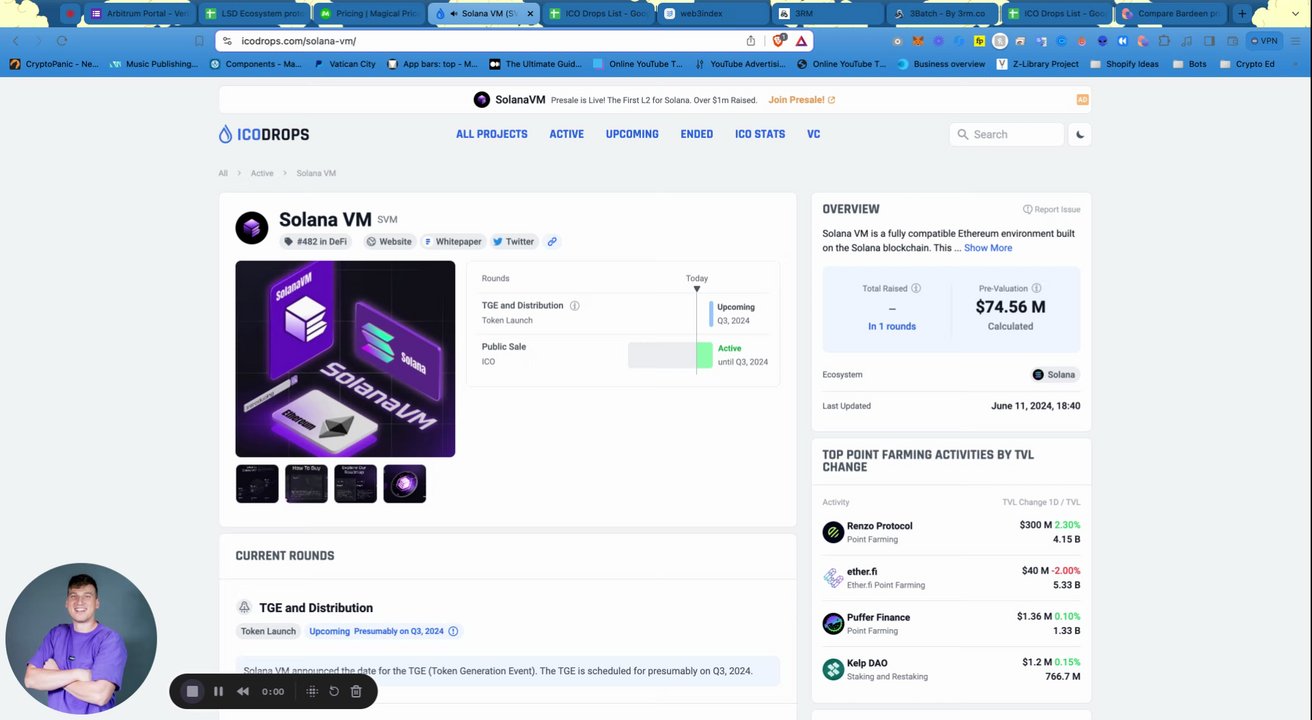Switch to web3index tab
Viewport: 1312px width, 720px height.
[712, 14]
